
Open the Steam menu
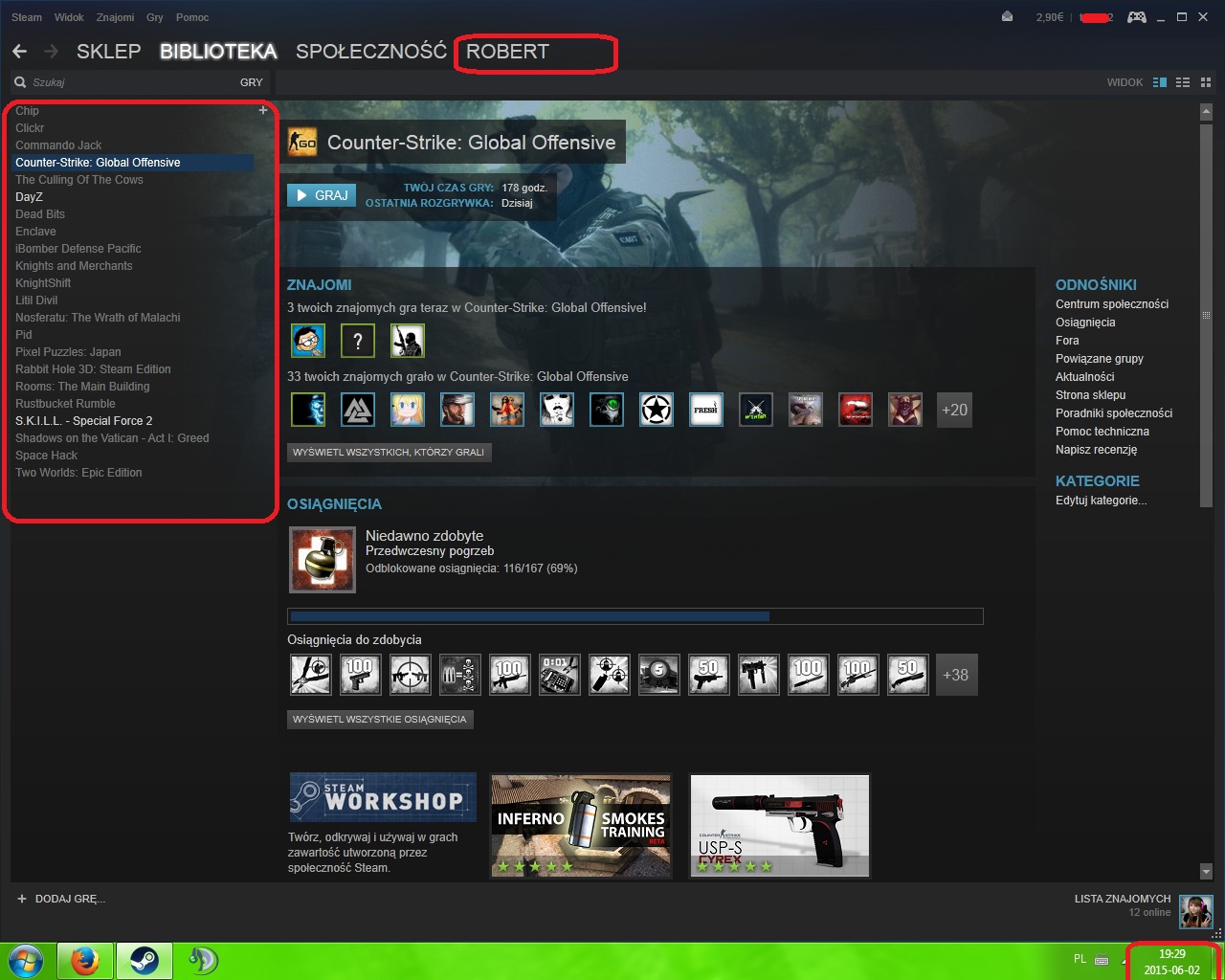(x=27, y=17)
